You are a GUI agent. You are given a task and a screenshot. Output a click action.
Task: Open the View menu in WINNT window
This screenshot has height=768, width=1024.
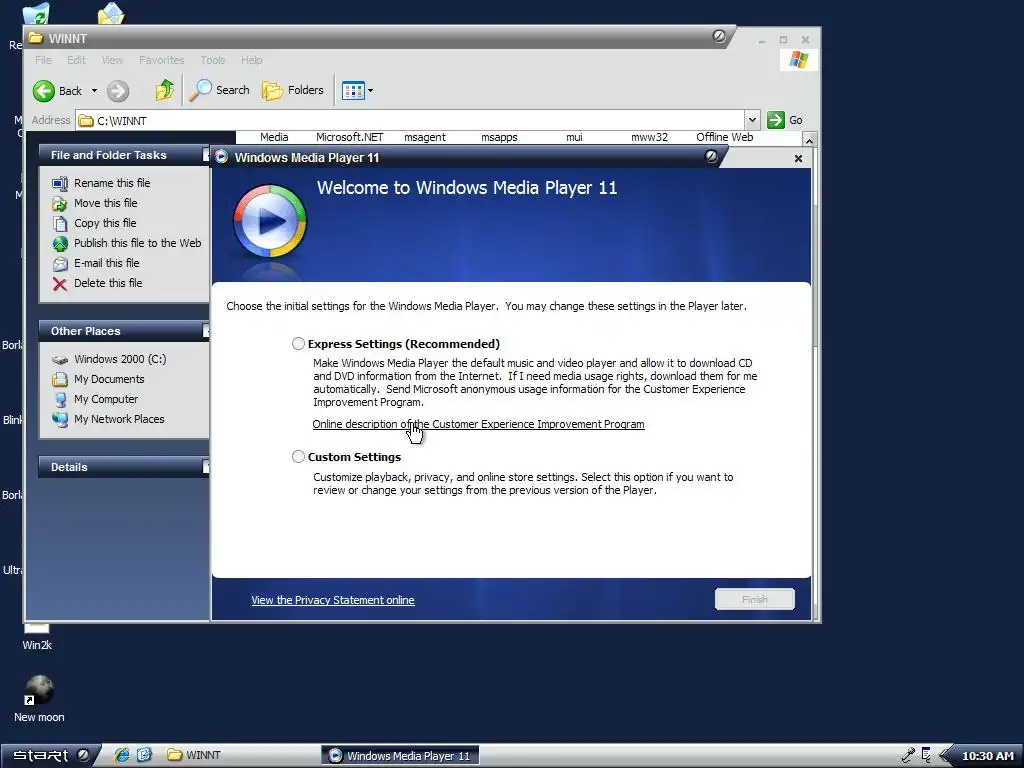112,60
